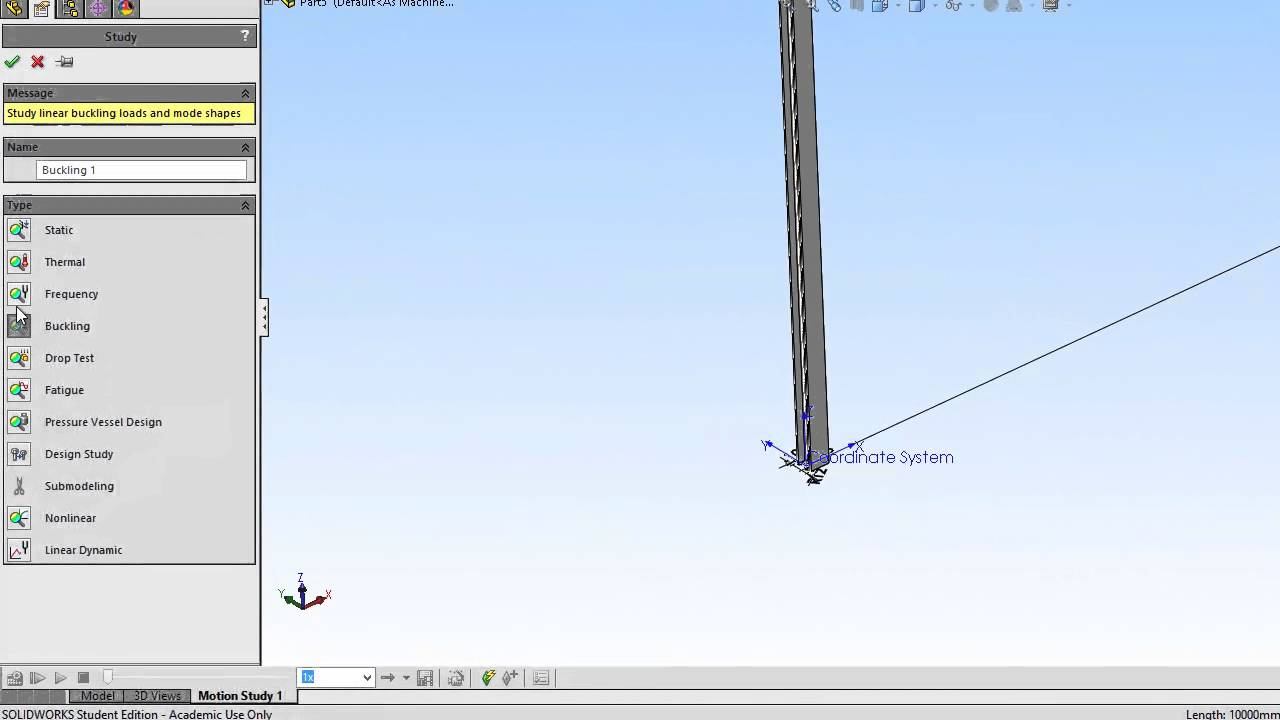Collapse the Message section

point(245,93)
